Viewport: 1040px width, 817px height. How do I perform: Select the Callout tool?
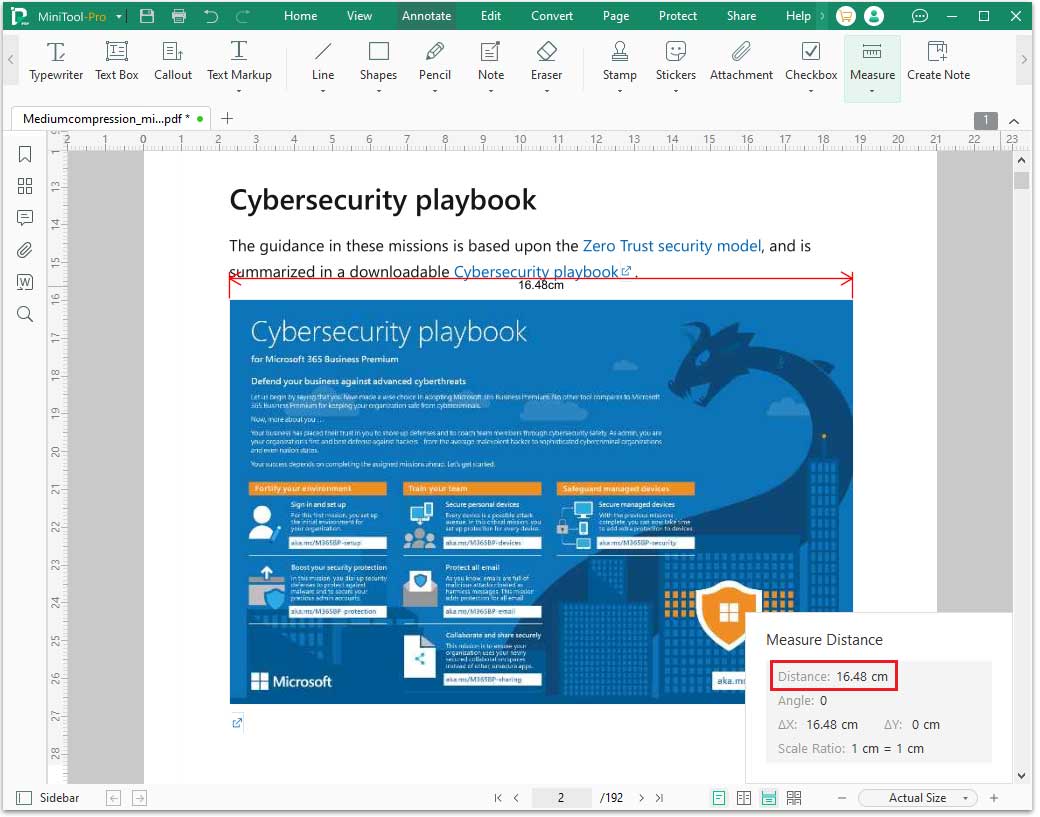click(173, 62)
